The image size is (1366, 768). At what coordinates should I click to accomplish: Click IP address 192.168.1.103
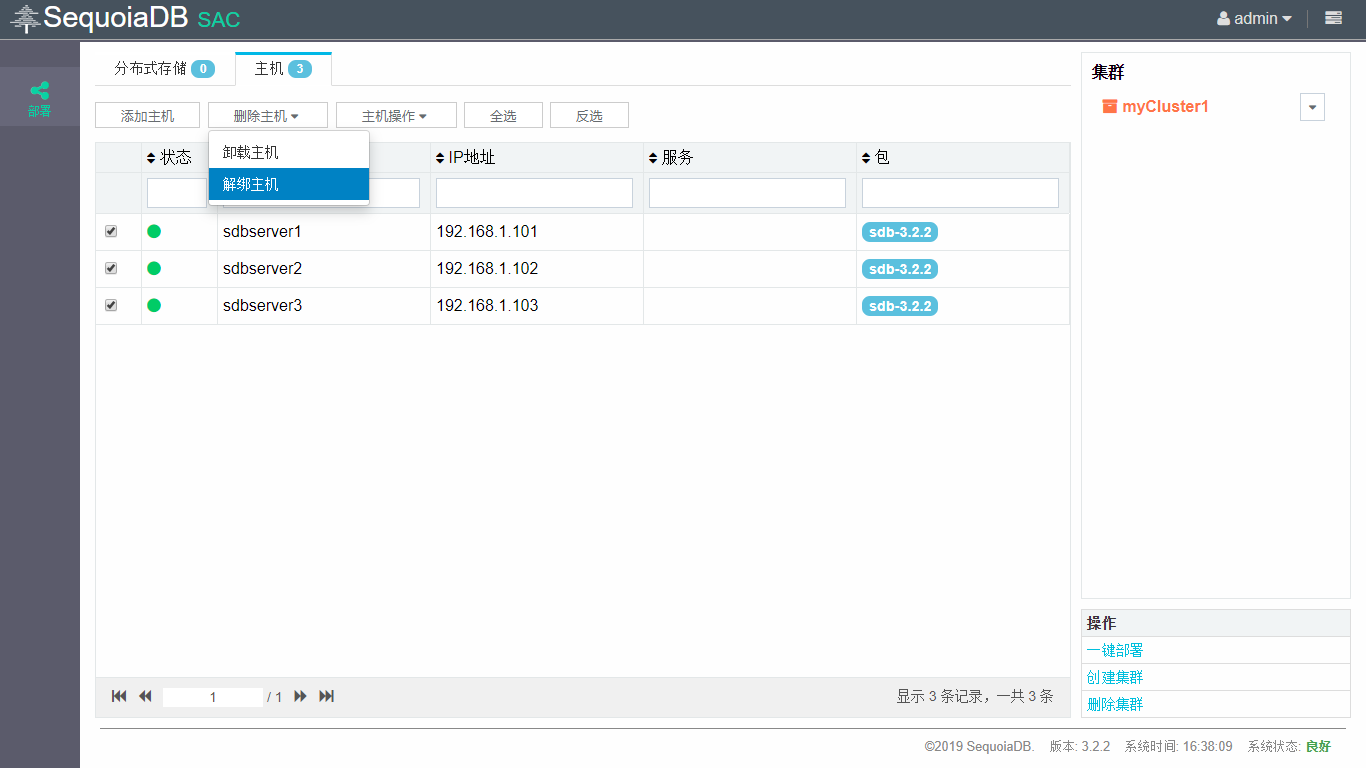[x=487, y=305]
